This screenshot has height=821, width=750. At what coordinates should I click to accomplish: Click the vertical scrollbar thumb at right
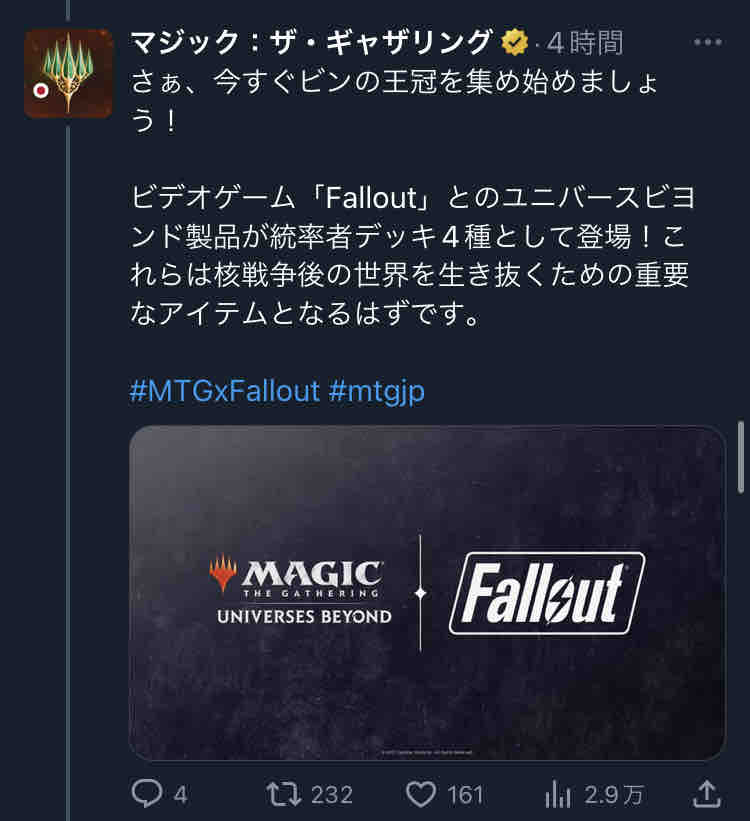[741, 457]
